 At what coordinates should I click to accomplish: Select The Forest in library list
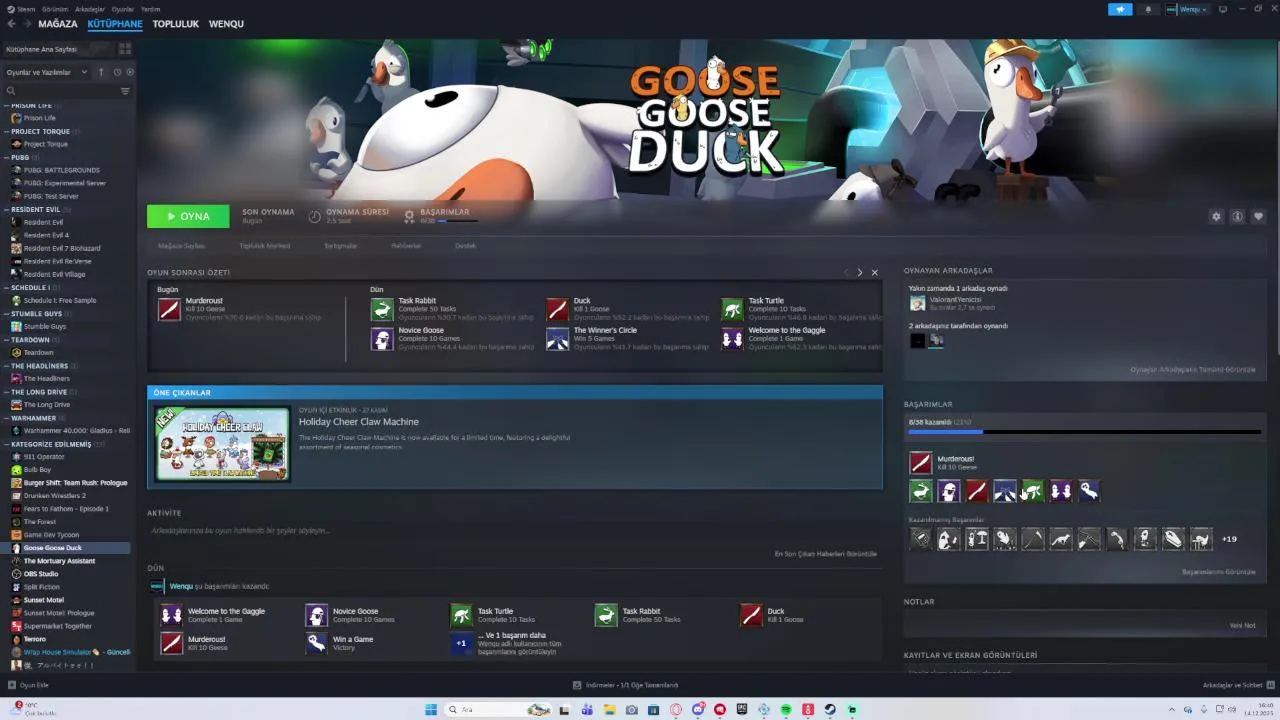click(40, 522)
